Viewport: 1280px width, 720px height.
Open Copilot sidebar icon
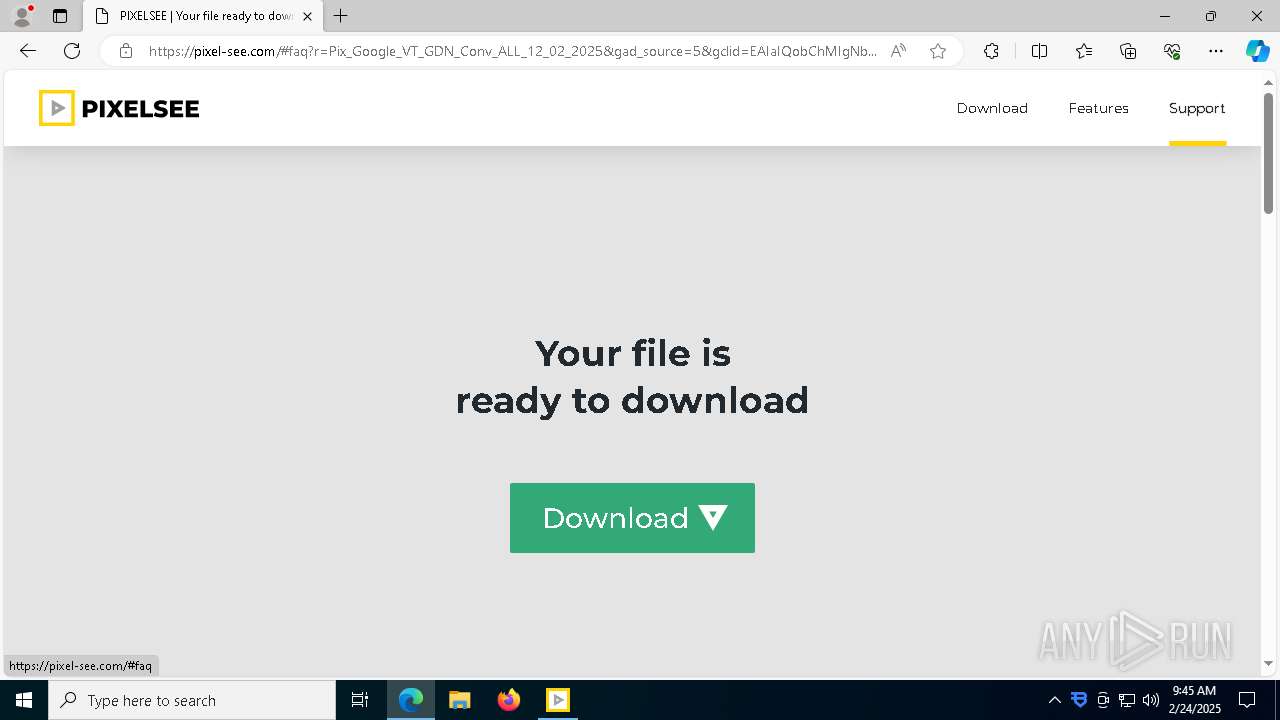point(1257,51)
